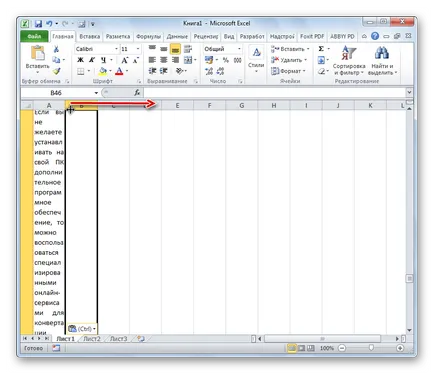Click the Decrease decimal icon

pyautogui.click(x=220, y=71)
